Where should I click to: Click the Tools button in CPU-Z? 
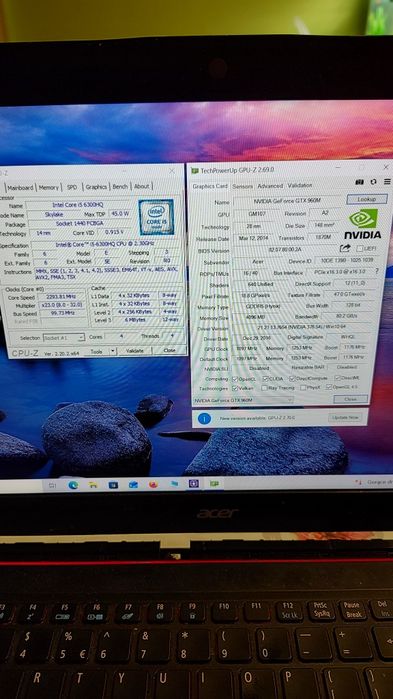(x=96, y=351)
